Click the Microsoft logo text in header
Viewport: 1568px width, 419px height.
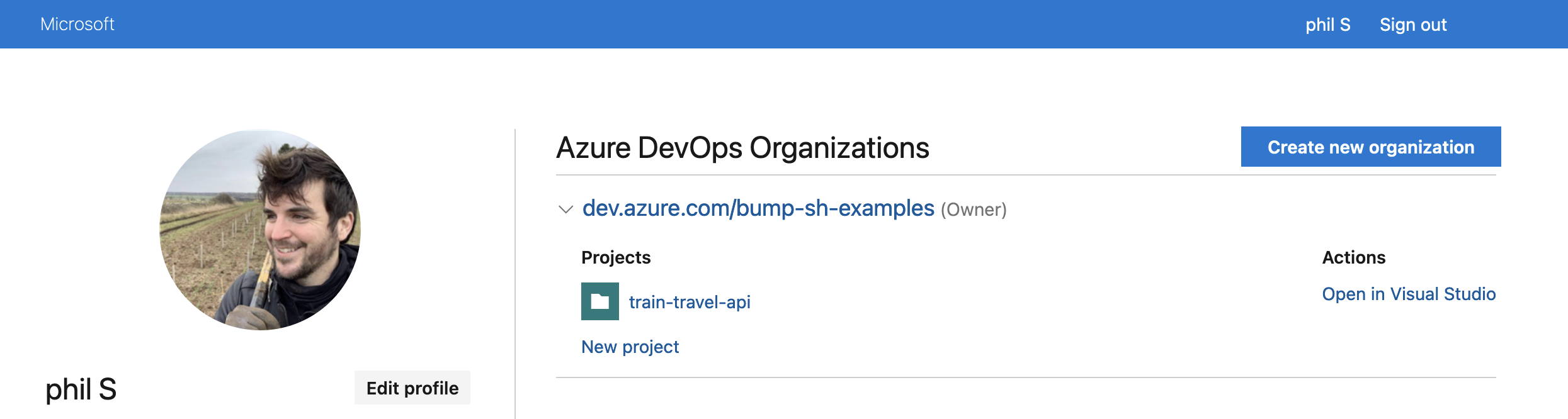click(x=77, y=24)
